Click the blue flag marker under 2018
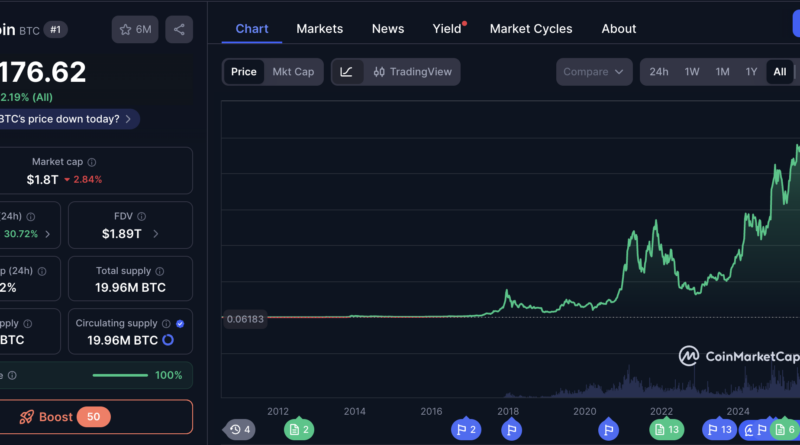800x445 pixels. tap(511, 430)
